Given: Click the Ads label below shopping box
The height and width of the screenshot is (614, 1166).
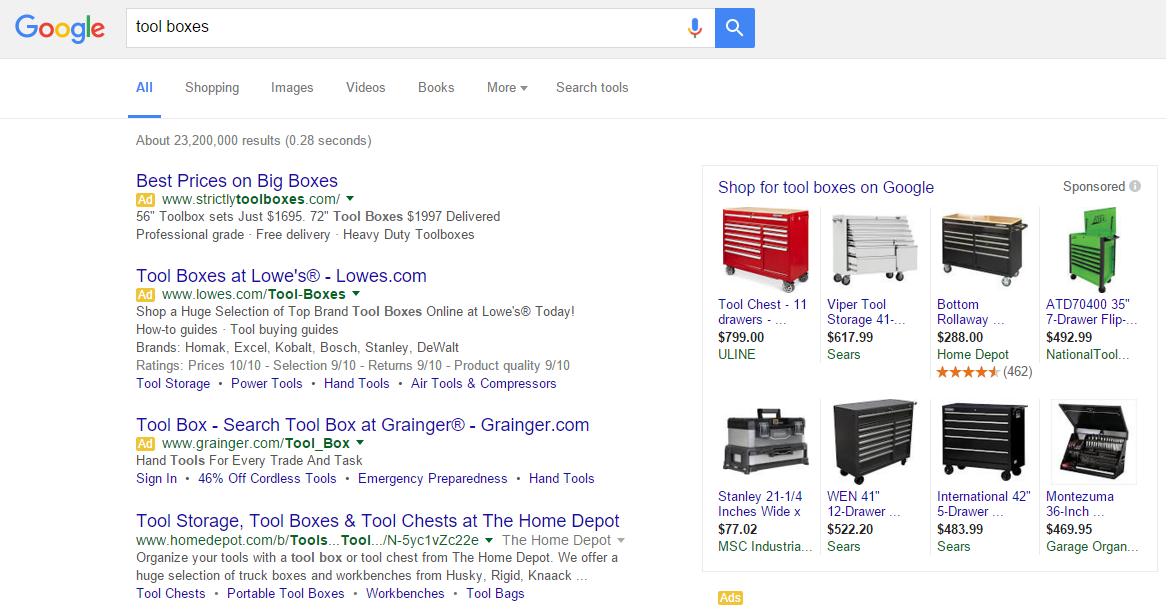Looking at the screenshot, I should click(730, 598).
